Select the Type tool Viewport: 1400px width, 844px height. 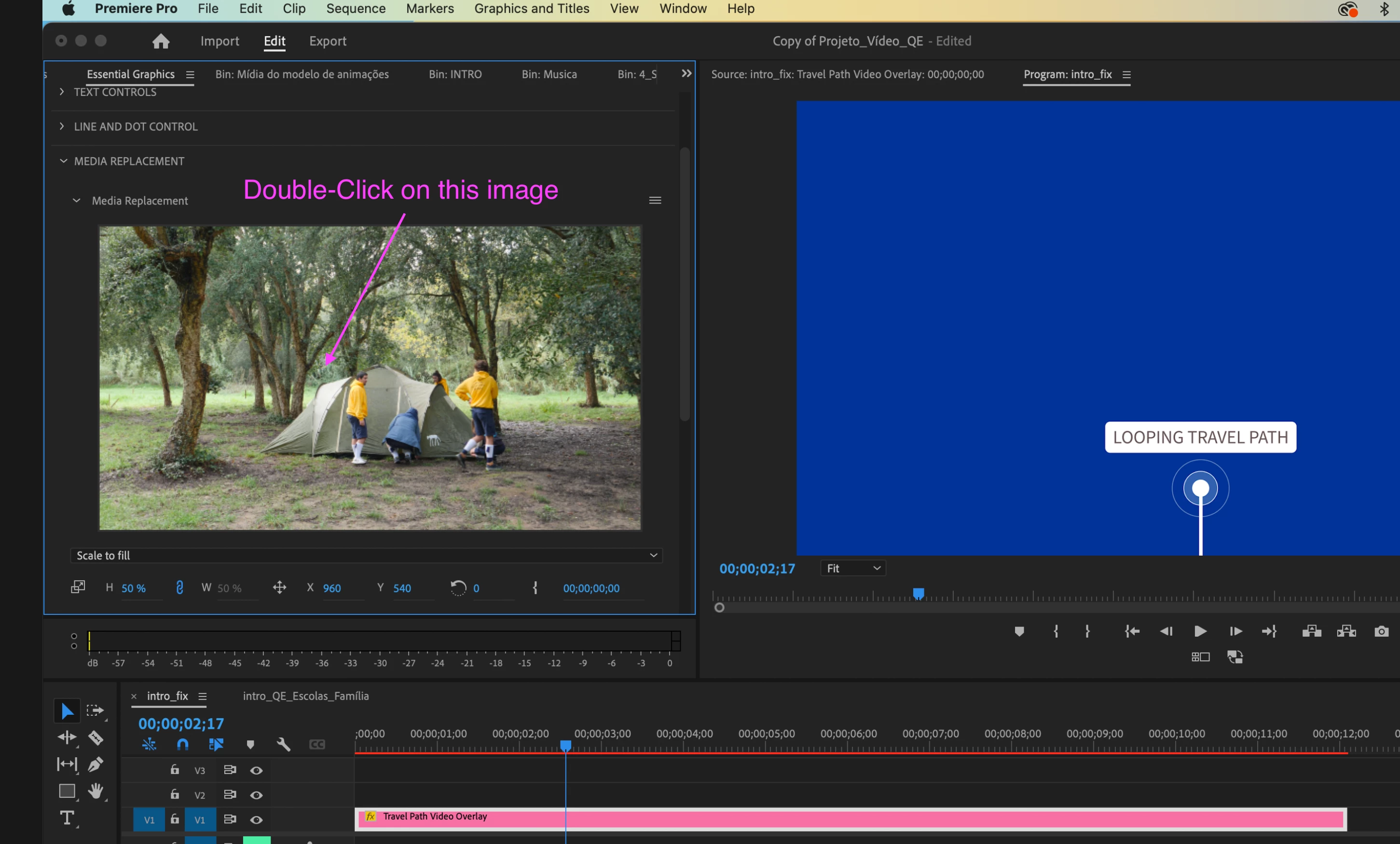tap(67, 818)
